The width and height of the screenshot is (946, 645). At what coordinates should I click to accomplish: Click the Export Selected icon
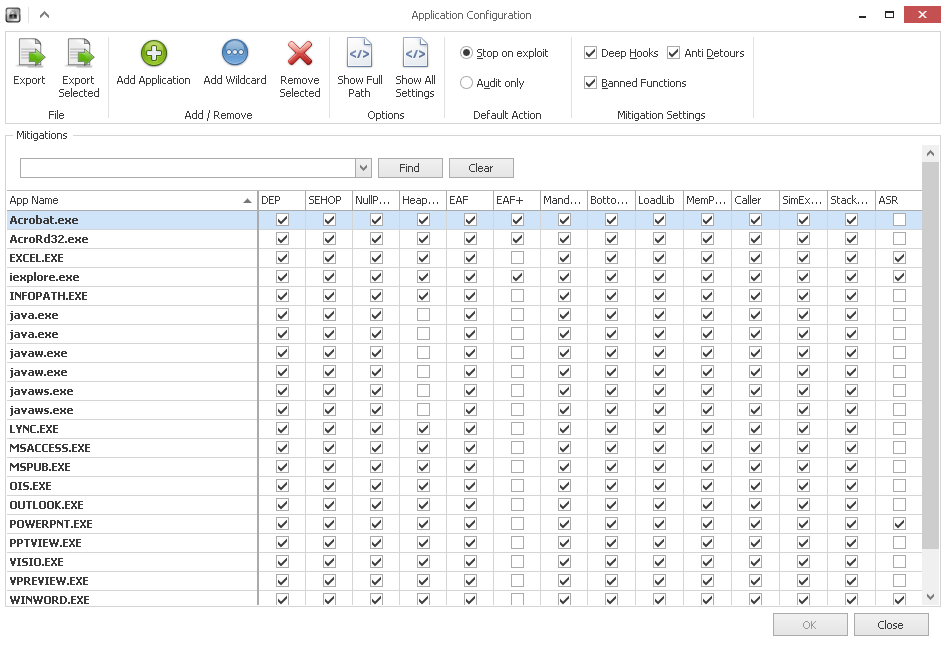(78, 54)
